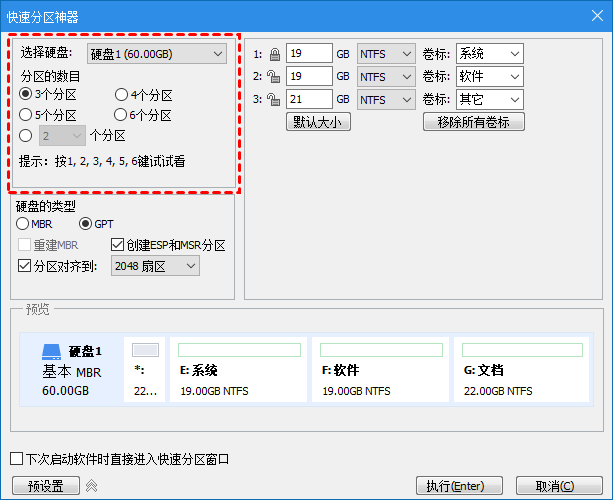The width and height of the screenshot is (613, 500).
Task: Click the size field of partition 2
Action: coord(309,76)
